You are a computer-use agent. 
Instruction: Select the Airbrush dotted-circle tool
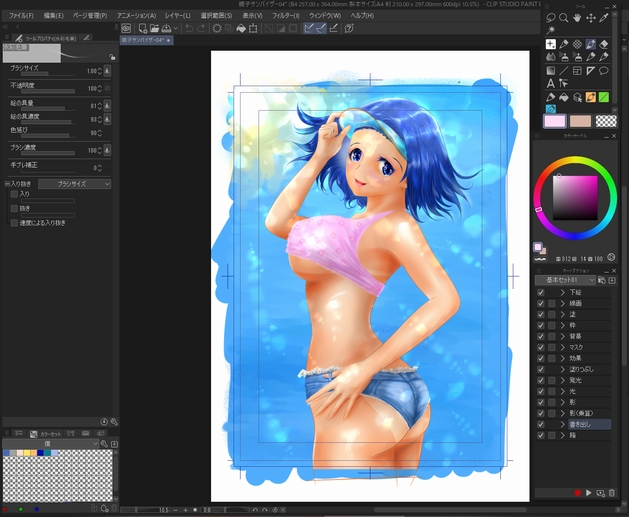[x=577, y=44]
